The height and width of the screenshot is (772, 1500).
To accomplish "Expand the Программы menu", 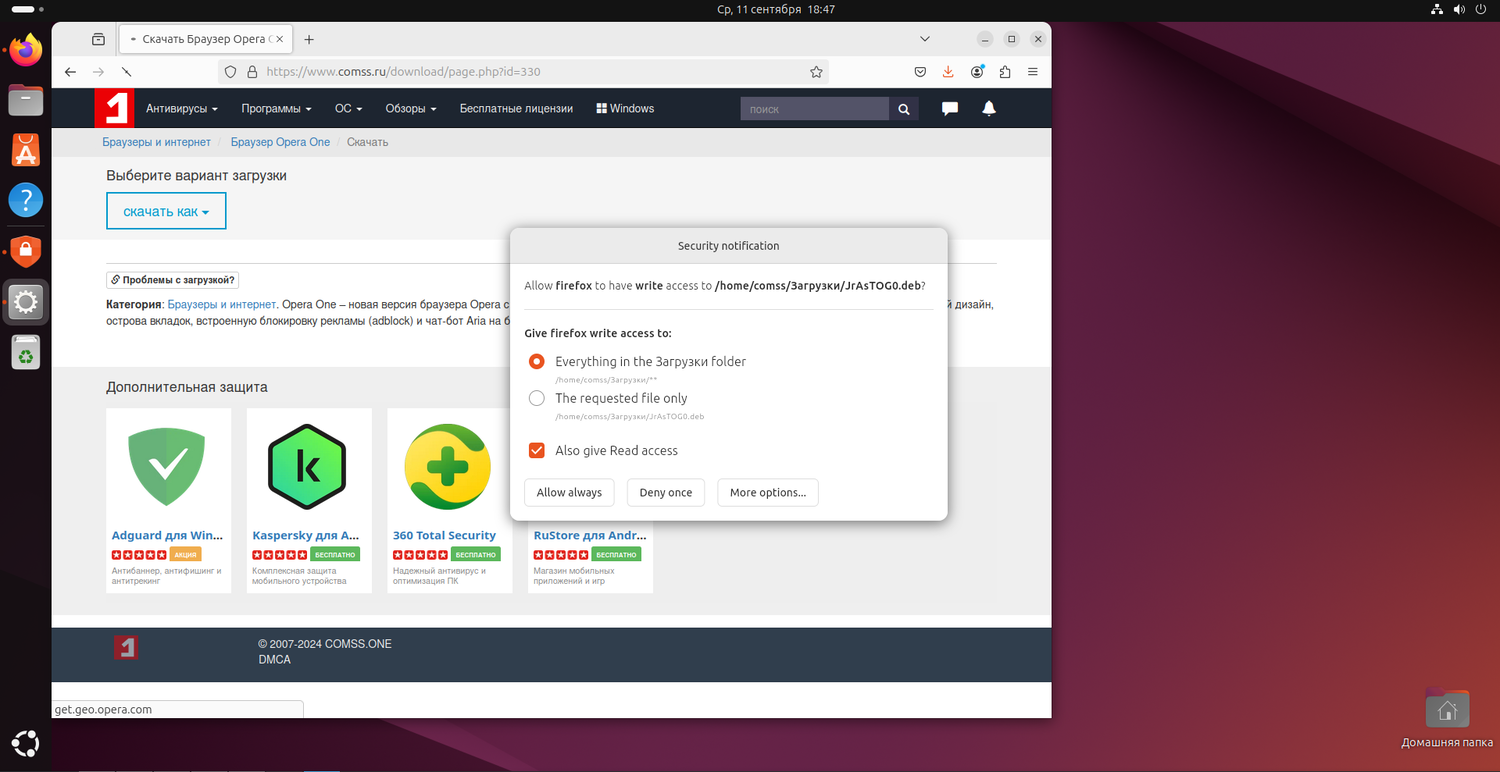I will click(276, 109).
